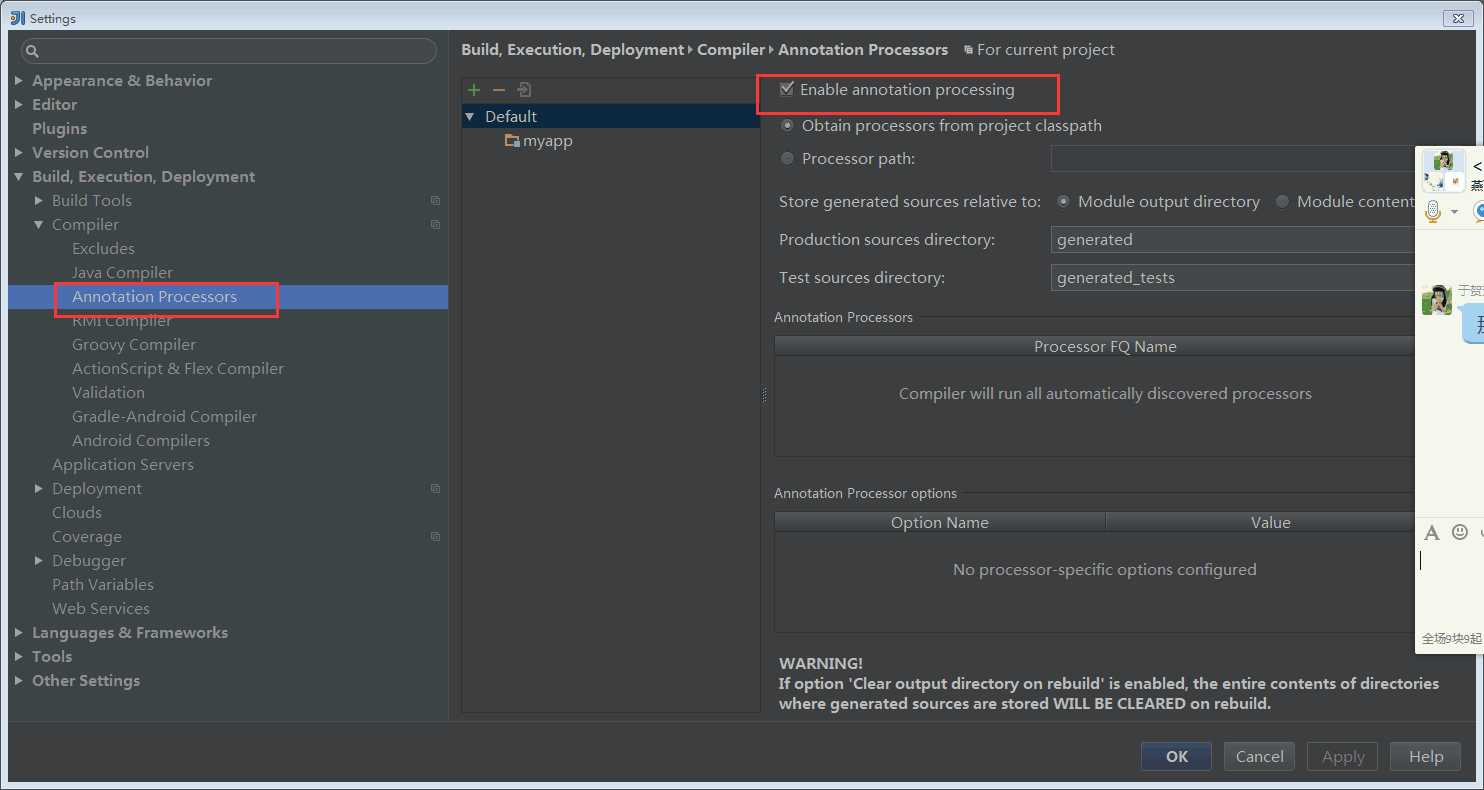Expand the Tools section
This screenshot has height=790, width=1484.
(19, 656)
